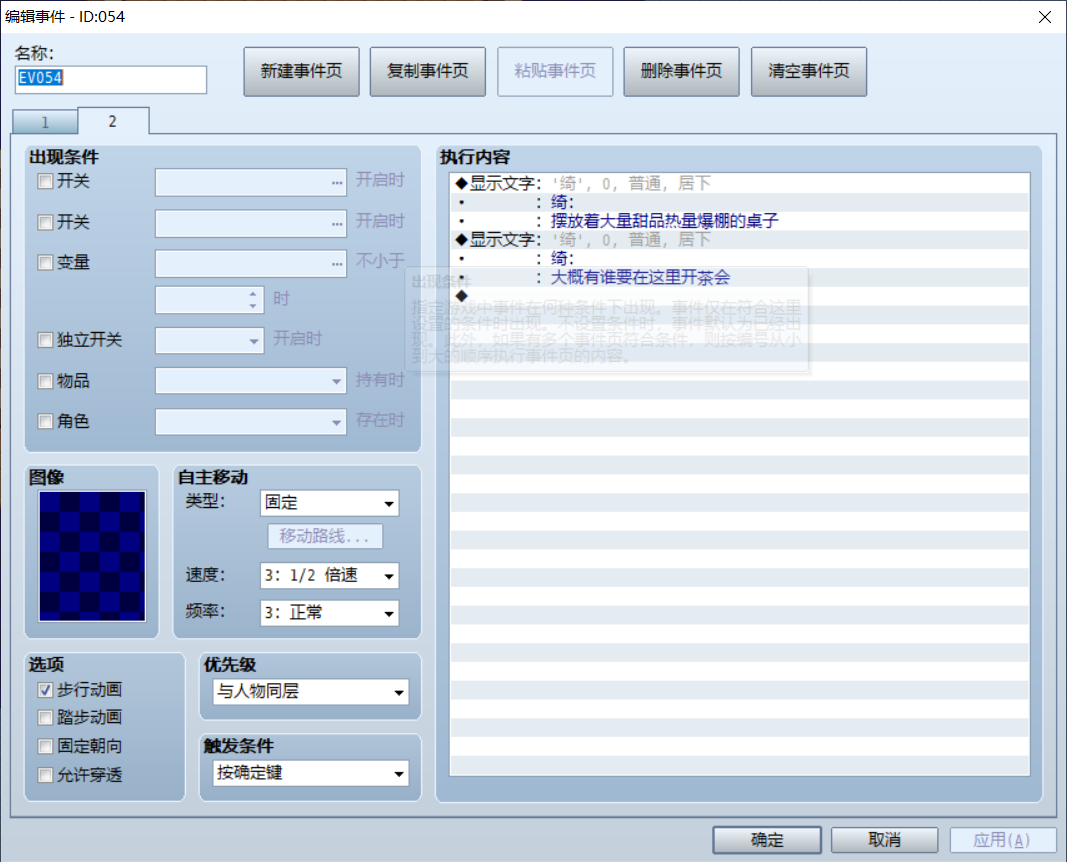The height and width of the screenshot is (862, 1067).
Task: Select the first 显示文字 command row
Action: pyautogui.click(x=740, y=184)
